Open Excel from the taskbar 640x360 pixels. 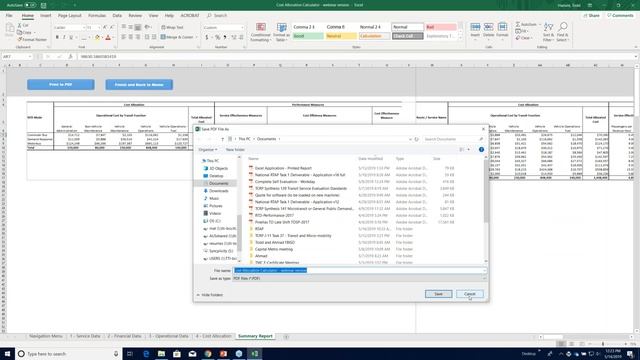pos(254,353)
